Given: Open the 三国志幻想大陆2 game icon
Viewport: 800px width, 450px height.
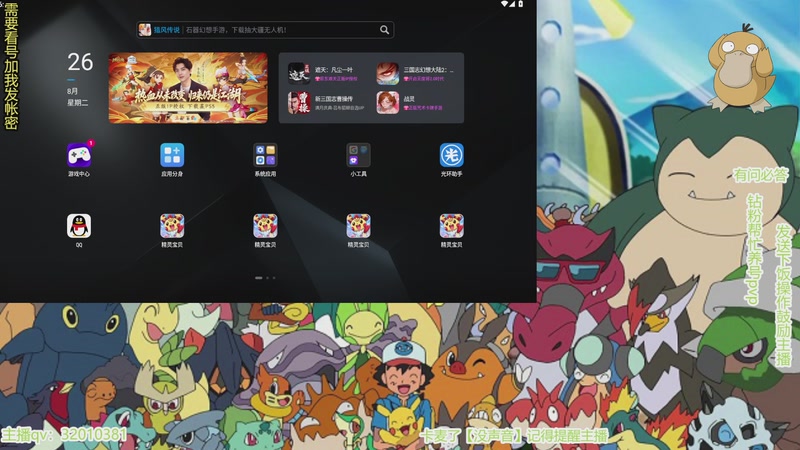Looking at the screenshot, I should (388, 73).
